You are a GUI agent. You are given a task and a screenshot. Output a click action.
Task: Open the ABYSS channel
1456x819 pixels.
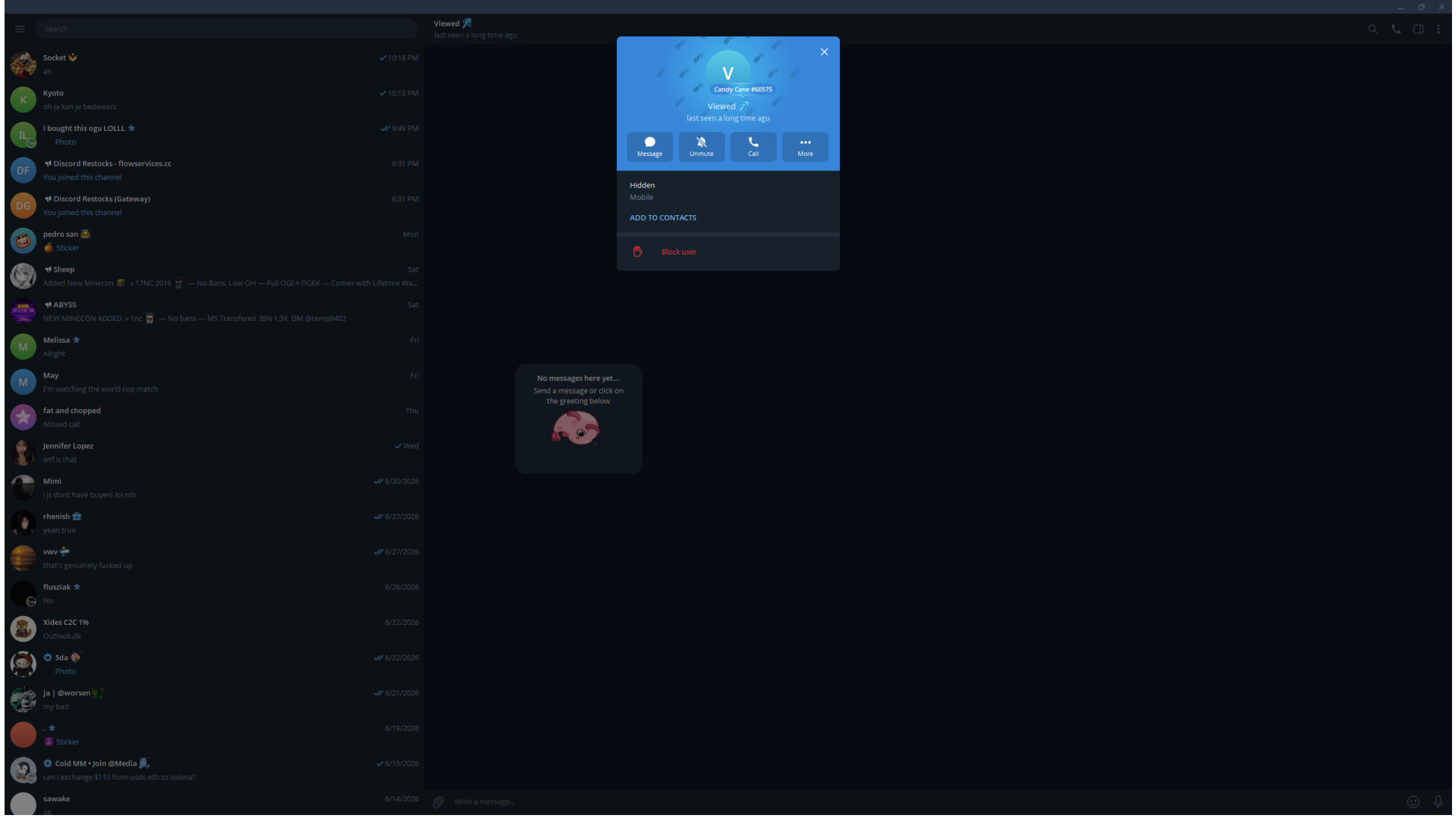pyautogui.click(x=214, y=312)
